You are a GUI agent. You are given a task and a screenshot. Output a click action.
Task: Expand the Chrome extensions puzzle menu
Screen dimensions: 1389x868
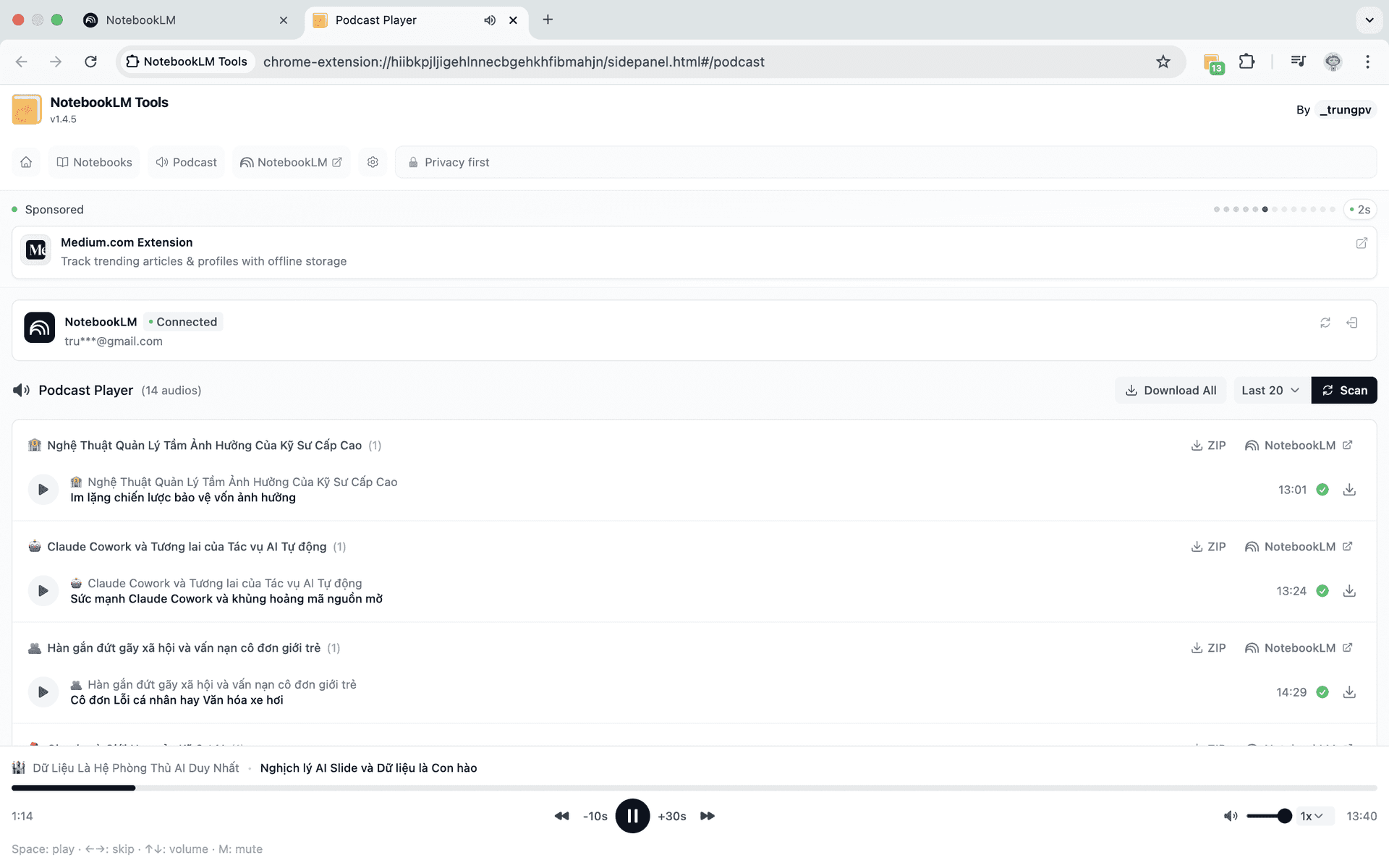(x=1247, y=61)
